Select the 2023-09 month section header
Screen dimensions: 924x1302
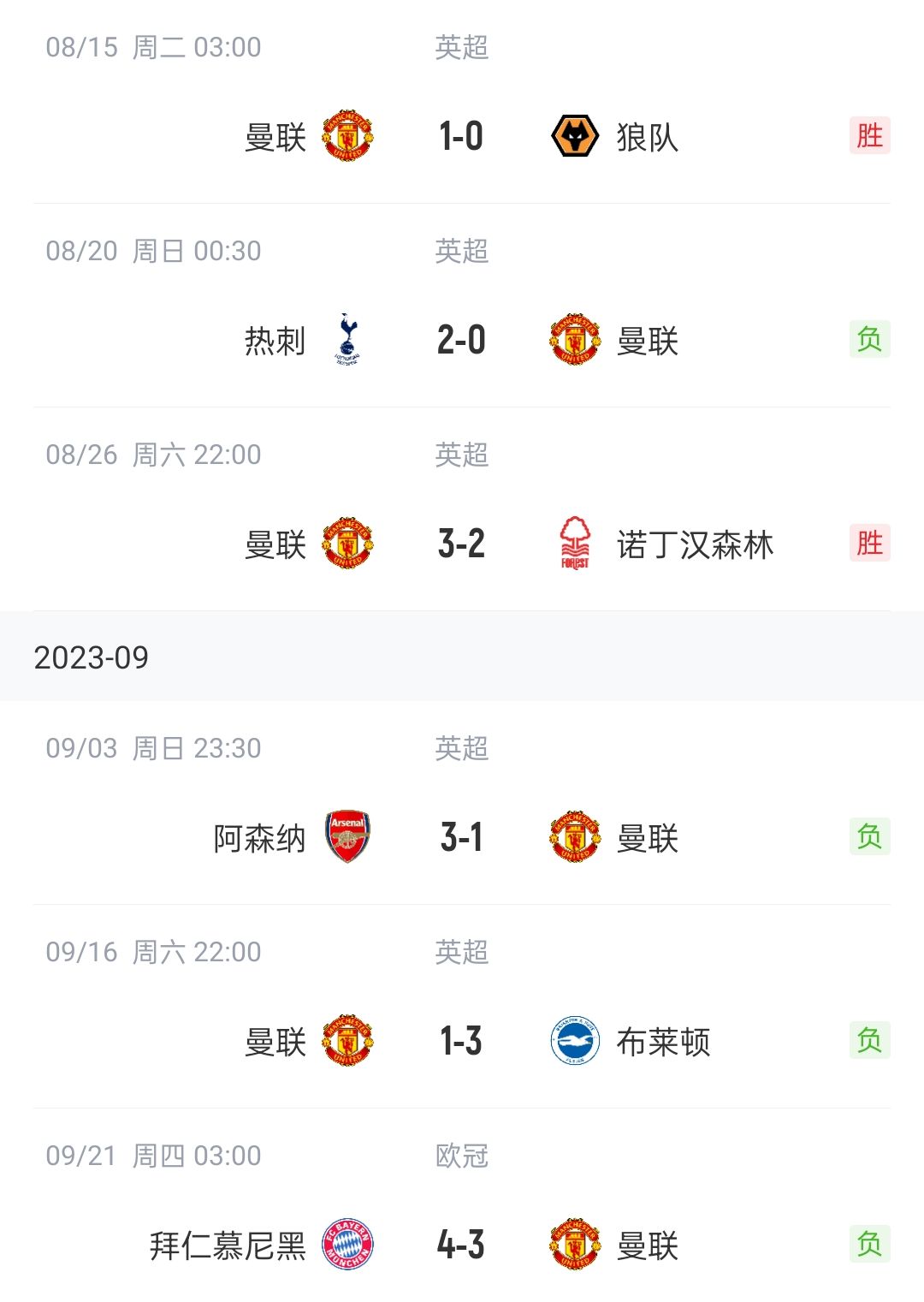[x=92, y=657]
